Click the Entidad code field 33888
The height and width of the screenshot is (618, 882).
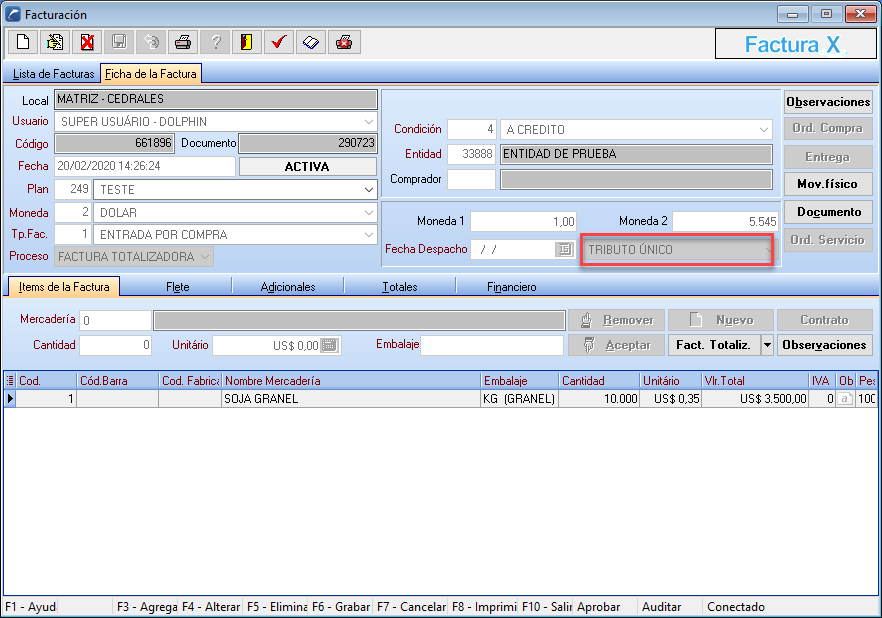tap(471, 154)
